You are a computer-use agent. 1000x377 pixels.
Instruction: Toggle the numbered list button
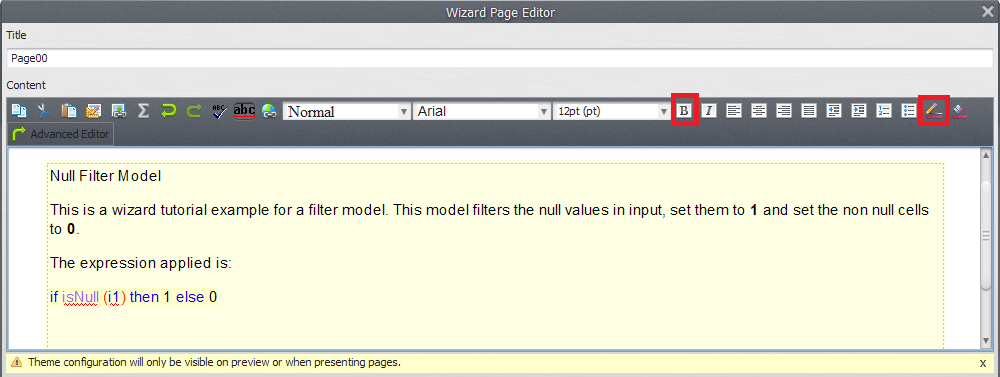tap(884, 111)
